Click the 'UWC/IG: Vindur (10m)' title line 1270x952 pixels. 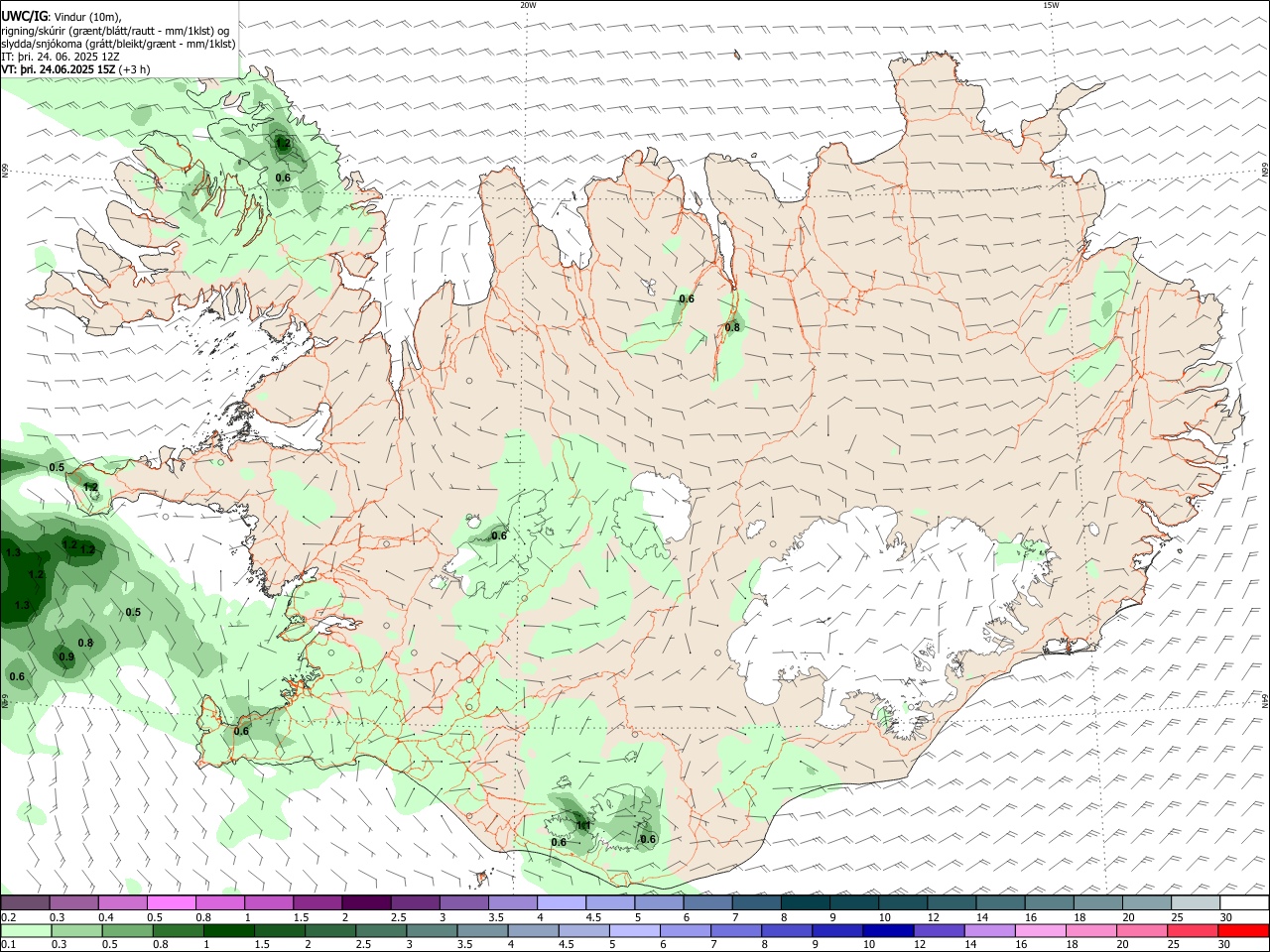tap(62, 17)
